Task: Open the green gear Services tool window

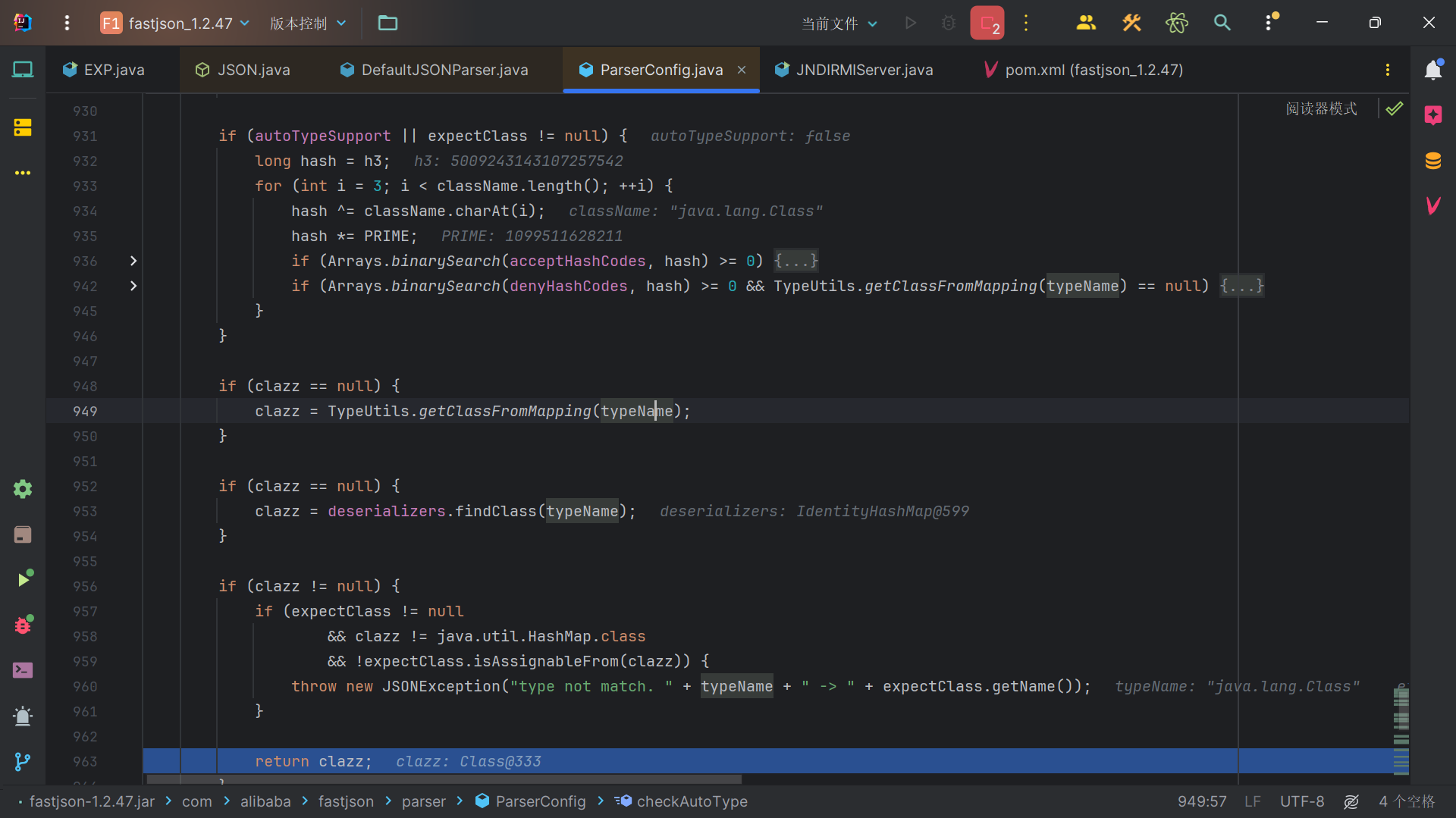Action: (x=23, y=489)
